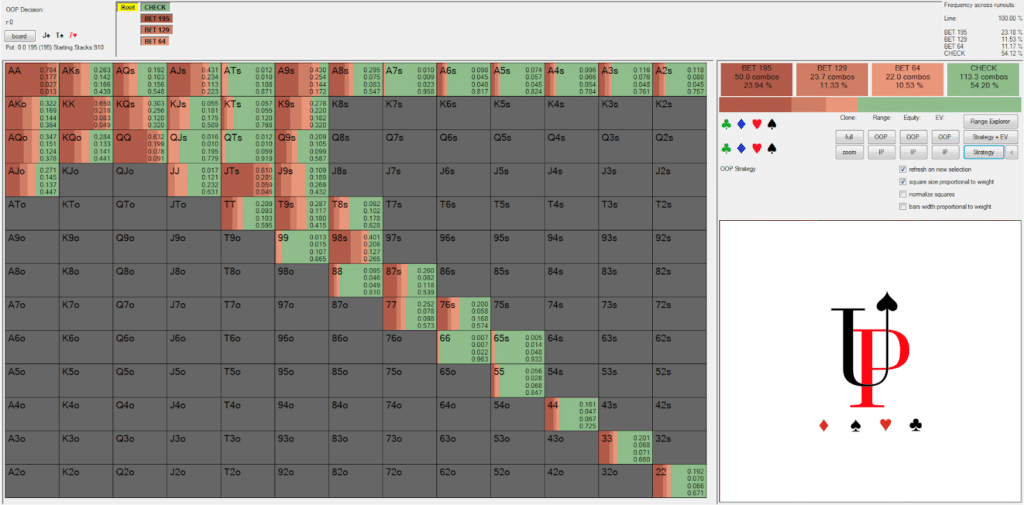Image resolution: width=1024 pixels, height=505 pixels.
Task: Click the top-row blue diamond suit icon
Action: coord(741,125)
